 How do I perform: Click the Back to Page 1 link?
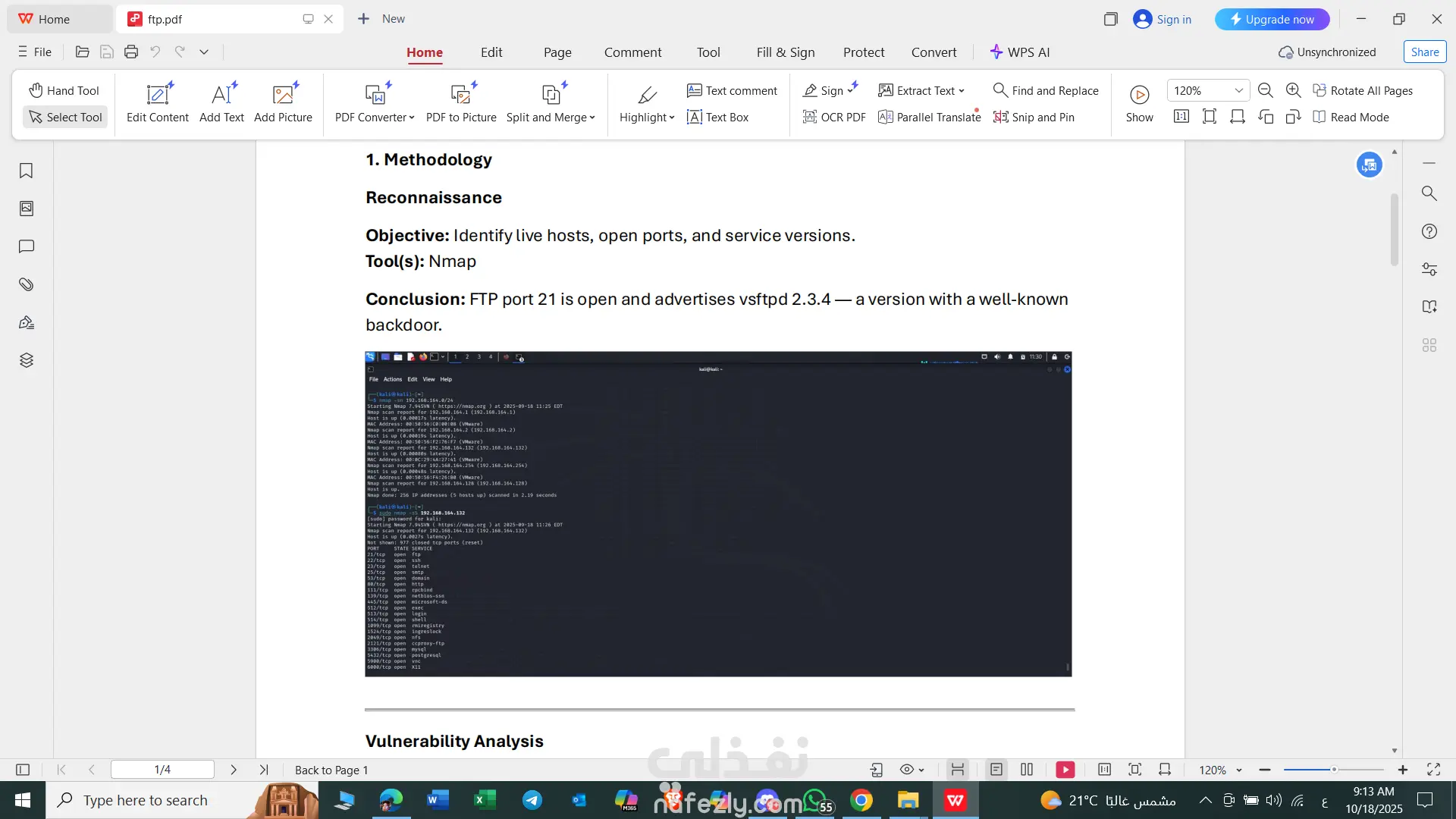(331, 770)
